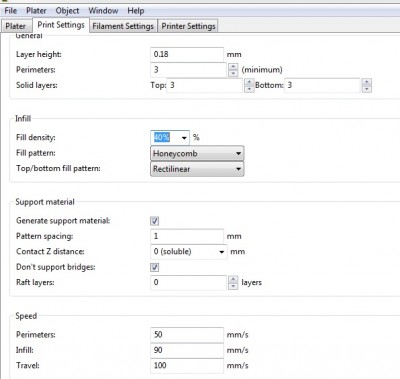Image resolution: width=400 pixels, height=379 pixels.
Task: Switch to Filament Settings tab
Action: pos(123,26)
